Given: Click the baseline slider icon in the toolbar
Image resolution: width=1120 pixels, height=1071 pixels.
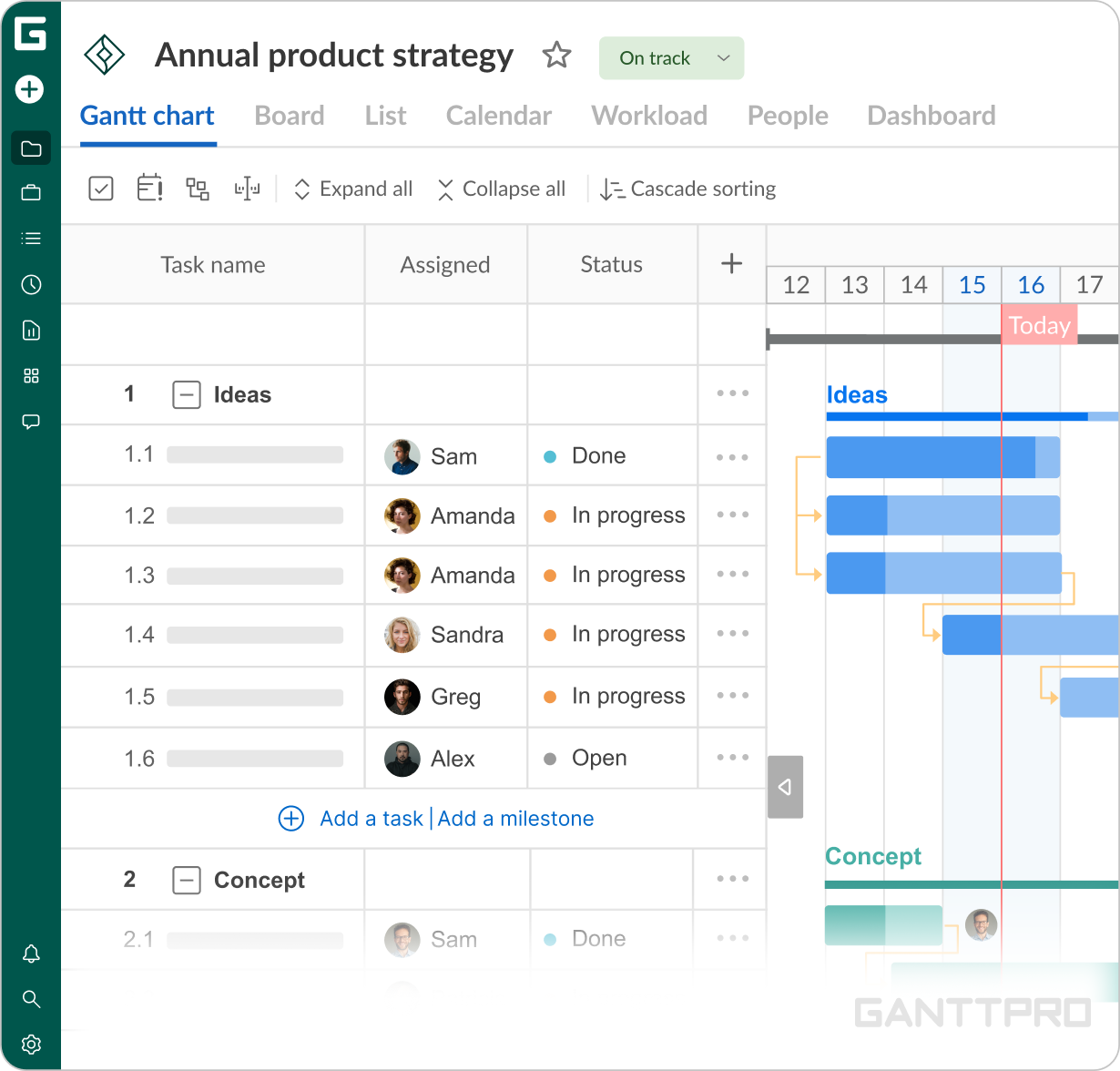Looking at the screenshot, I should tap(247, 189).
